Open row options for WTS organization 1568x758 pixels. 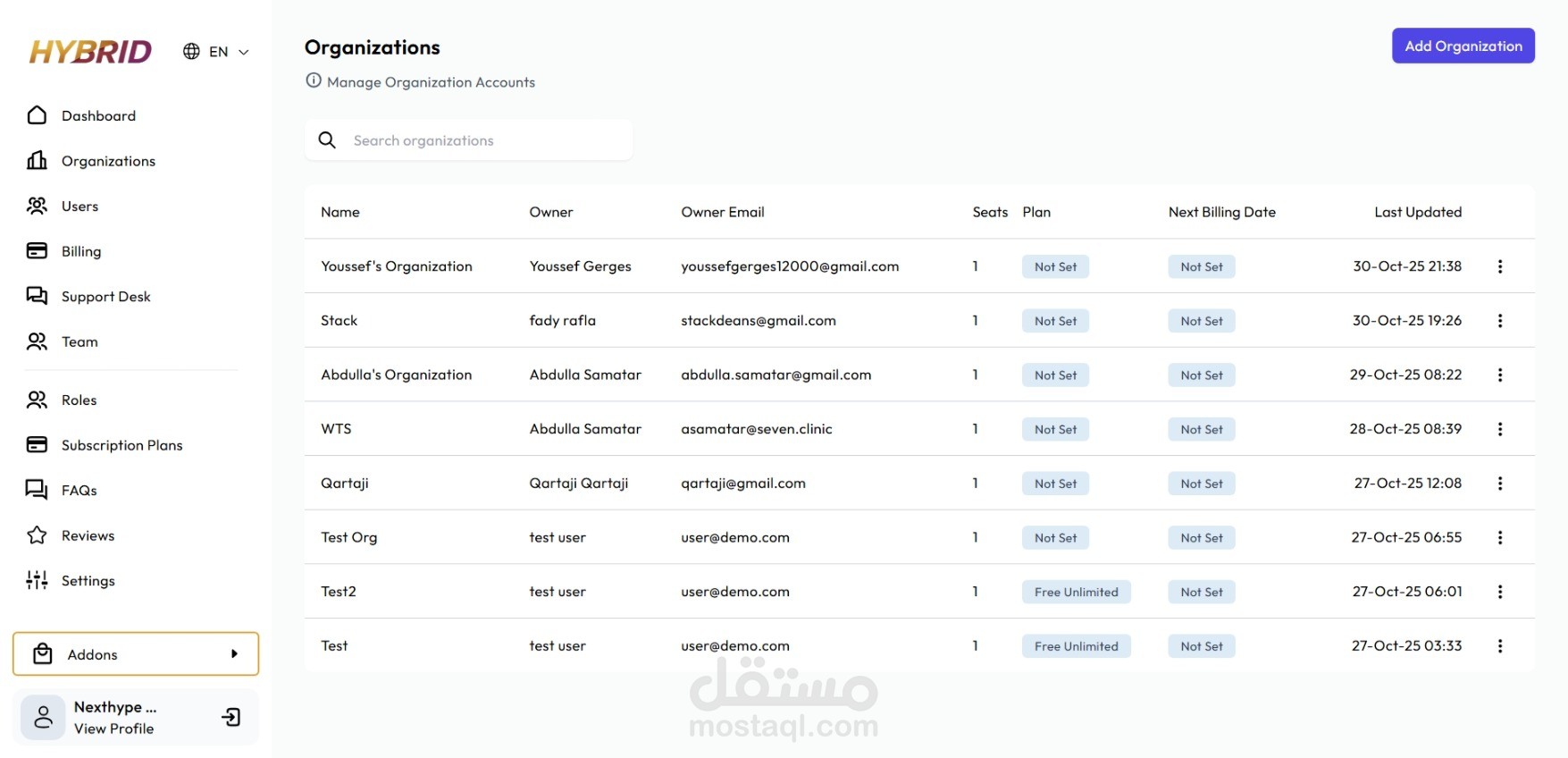pyautogui.click(x=1500, y=429)
